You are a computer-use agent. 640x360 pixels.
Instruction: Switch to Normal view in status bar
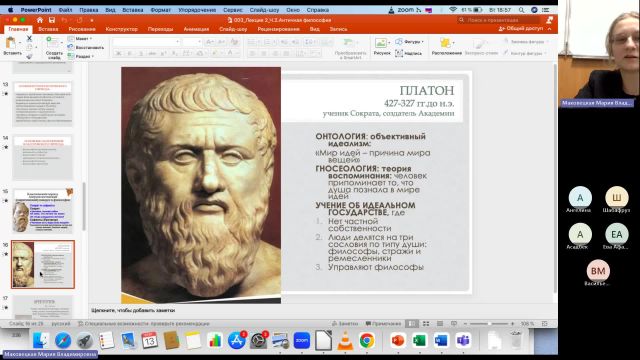pyautogui.click(x=412, y=324)
